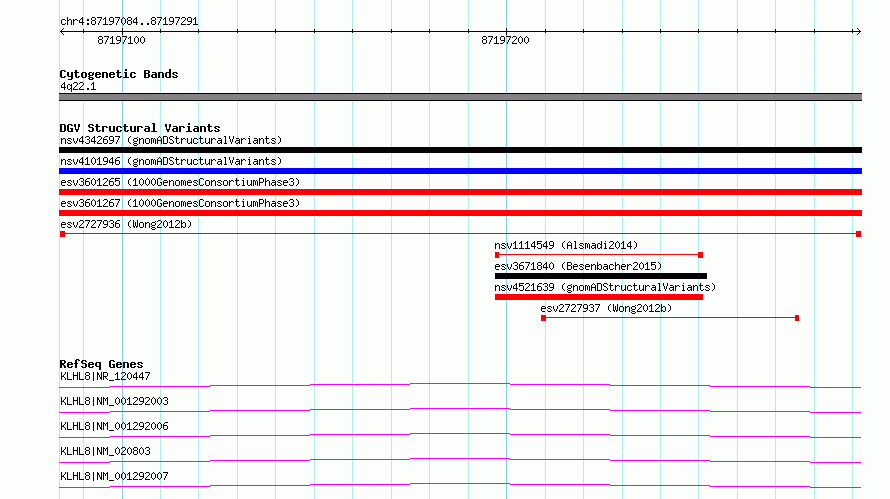
Task: Open the KLHL8|NM_001292007 transcript label
Action: point(114,476)
